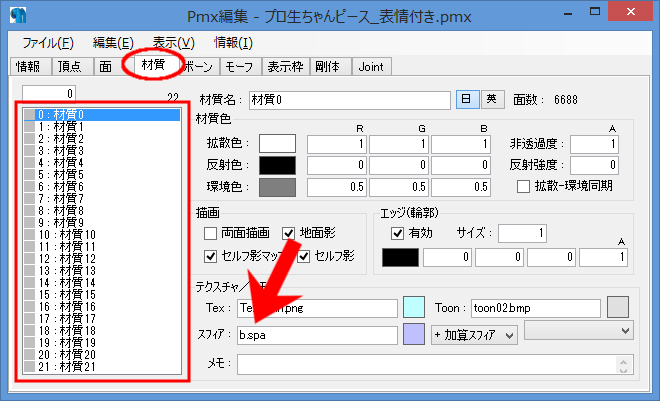
Task: Expand the empty dropdown right of Toon
Action: point(579,329)
